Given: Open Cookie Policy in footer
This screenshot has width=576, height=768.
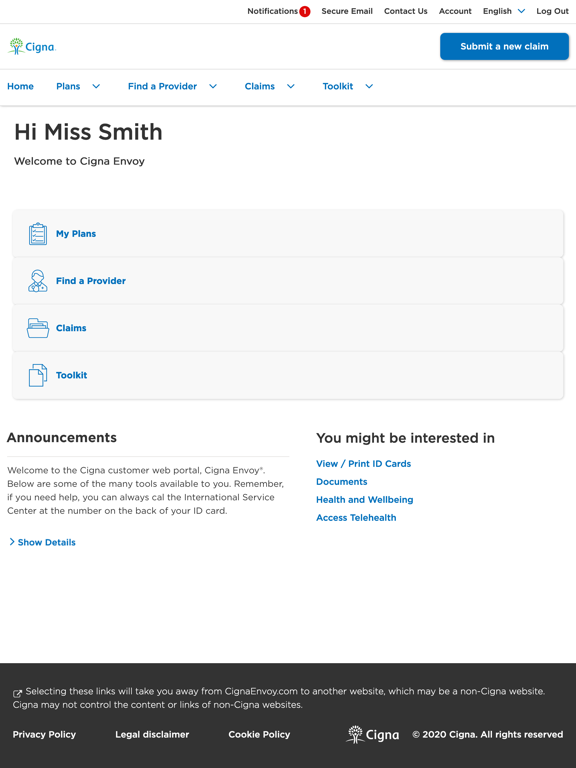Looking at the screenshot, I should click(x=259, y=734).
